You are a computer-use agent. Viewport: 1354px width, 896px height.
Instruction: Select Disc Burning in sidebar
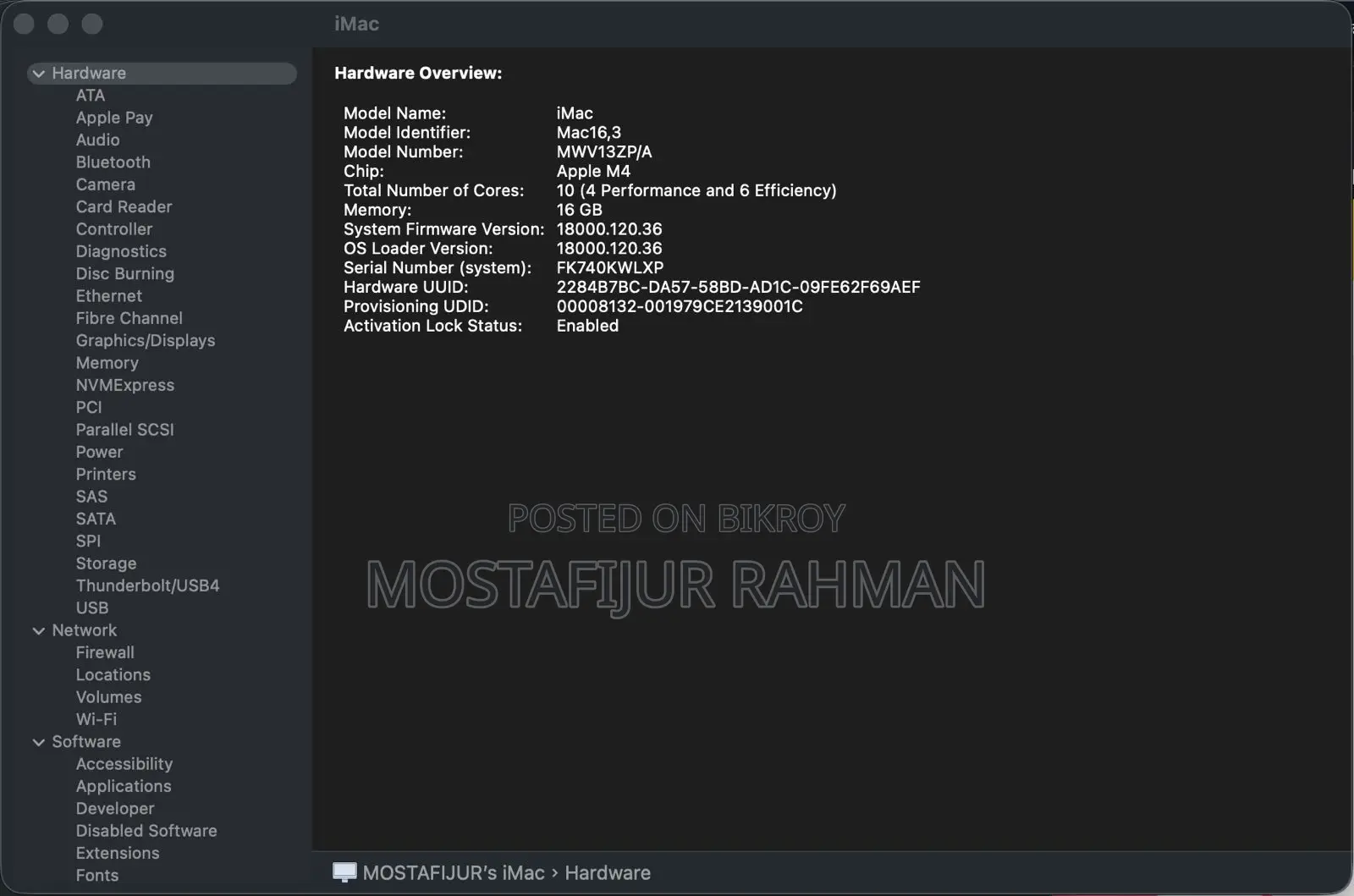point(125,273)
